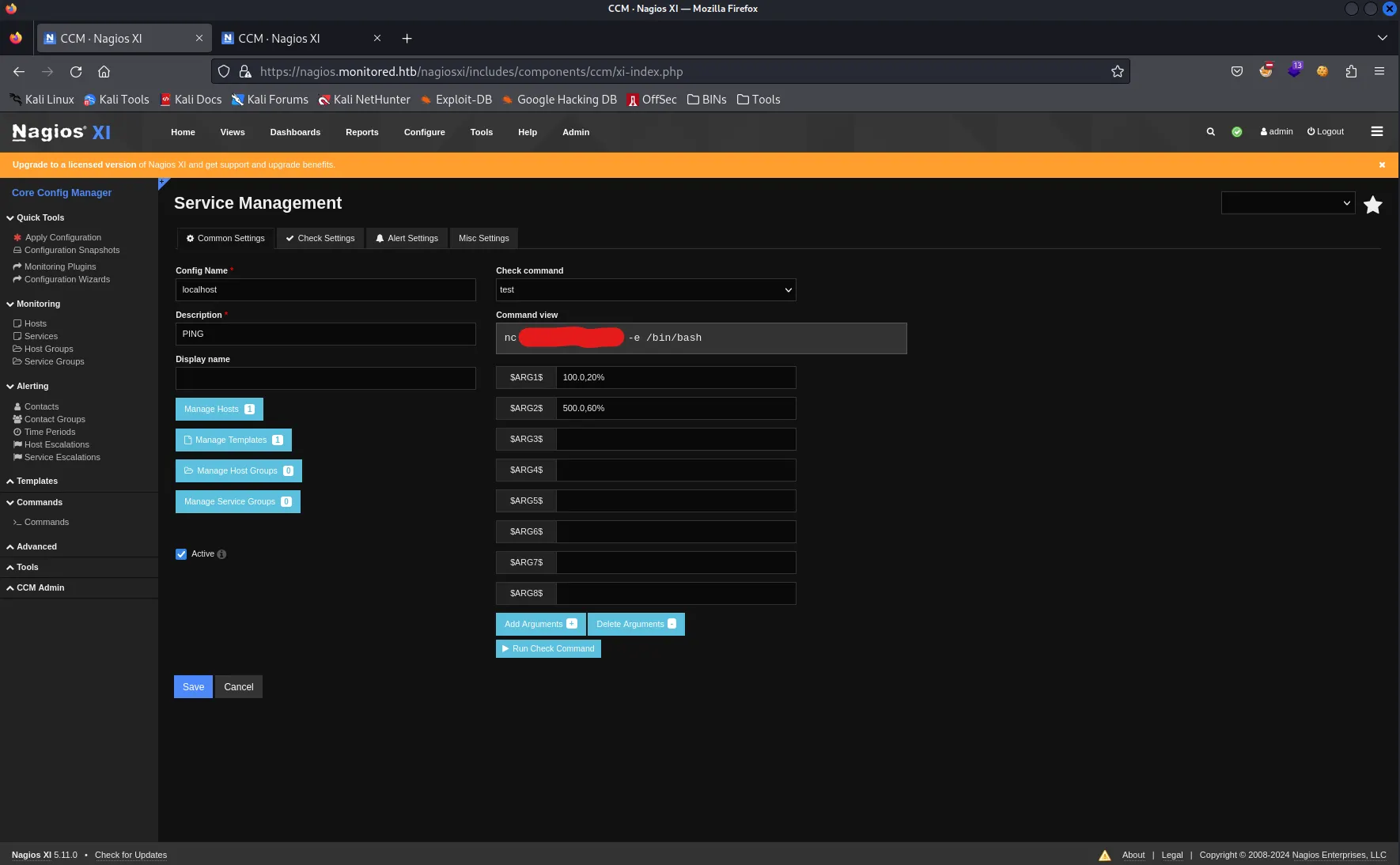Viewport: 1400px width, 865px height.
Task: Open the hamburger menu in Nagios header
Action: point(1376,132)
